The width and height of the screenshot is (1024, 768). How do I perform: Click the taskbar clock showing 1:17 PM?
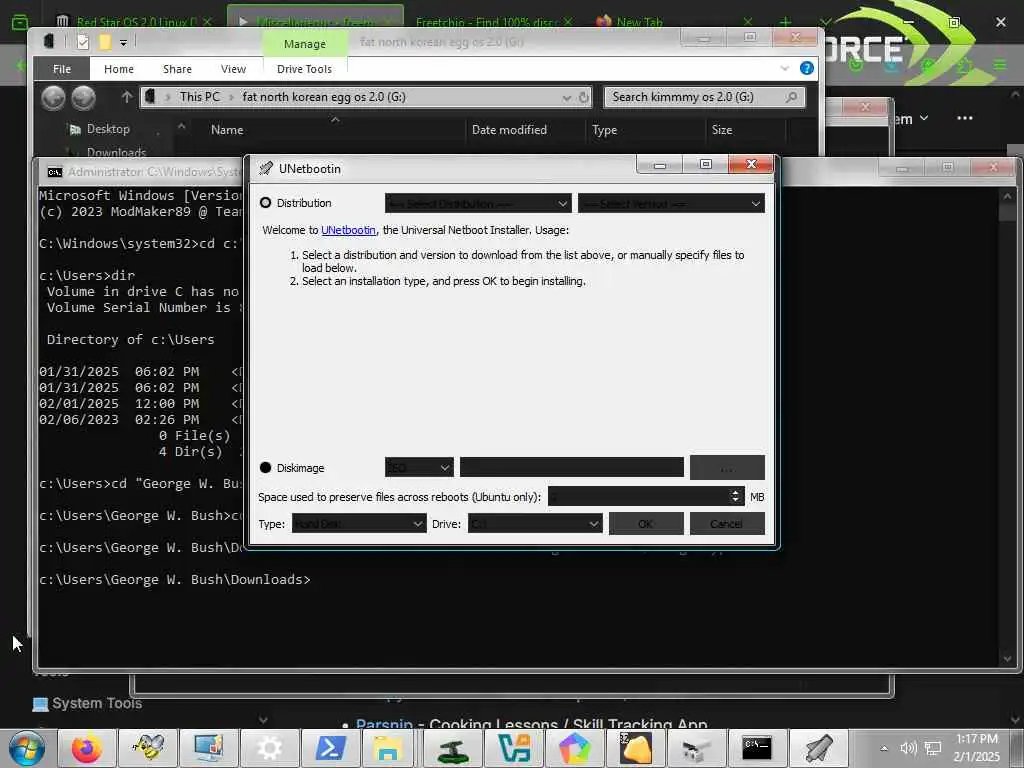(x=976, y=748)
